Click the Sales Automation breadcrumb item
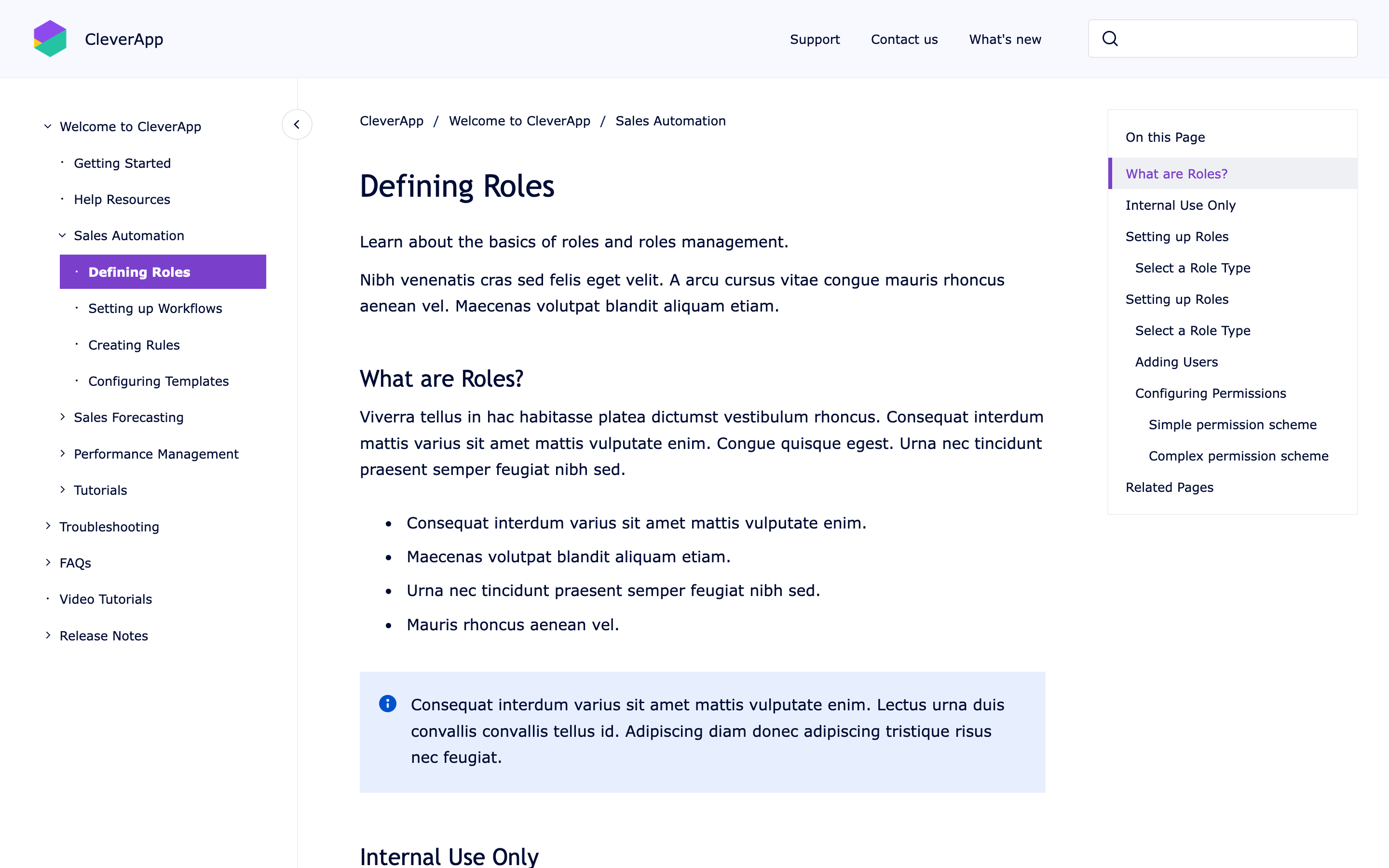The height and width of the screenshot is (868, 1389). (x=670, y=121)
